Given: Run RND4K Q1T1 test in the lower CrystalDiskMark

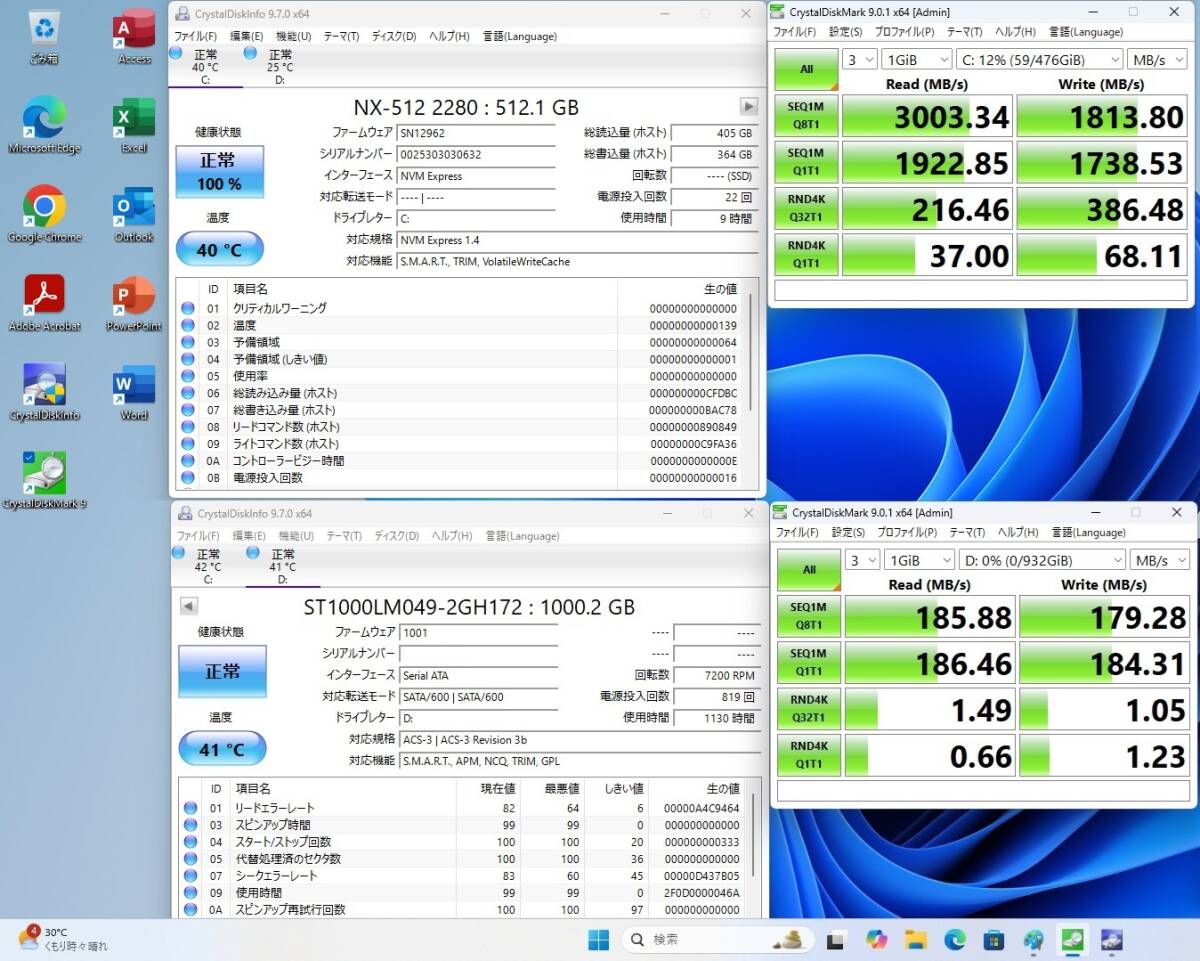Looking at the screenshot, I should click(809, 755).
